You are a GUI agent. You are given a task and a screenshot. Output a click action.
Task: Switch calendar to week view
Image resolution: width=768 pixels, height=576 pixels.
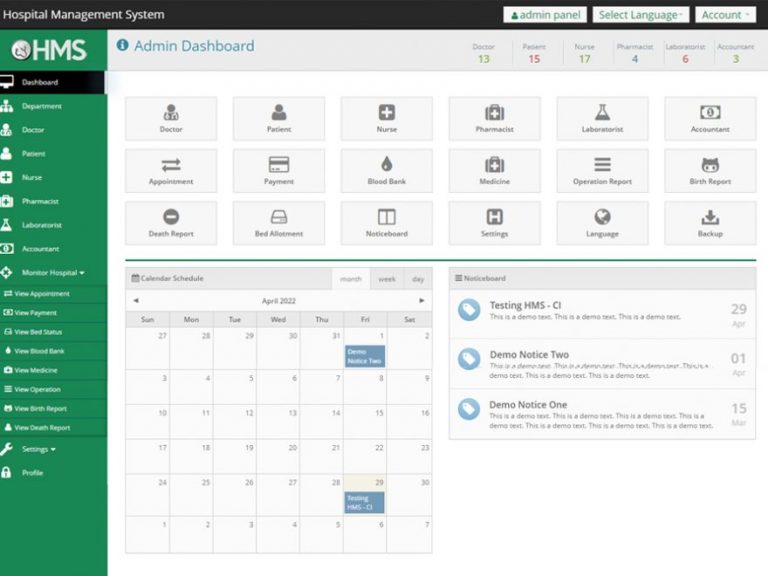tap(386, 279)
